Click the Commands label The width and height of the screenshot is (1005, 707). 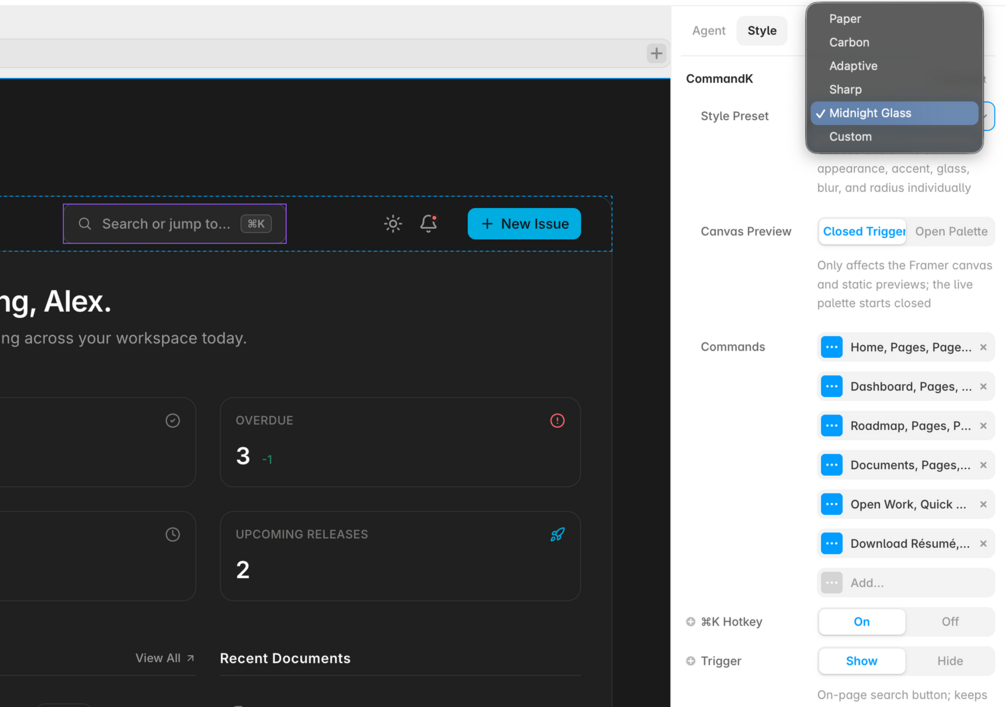[x=733, y=347]
